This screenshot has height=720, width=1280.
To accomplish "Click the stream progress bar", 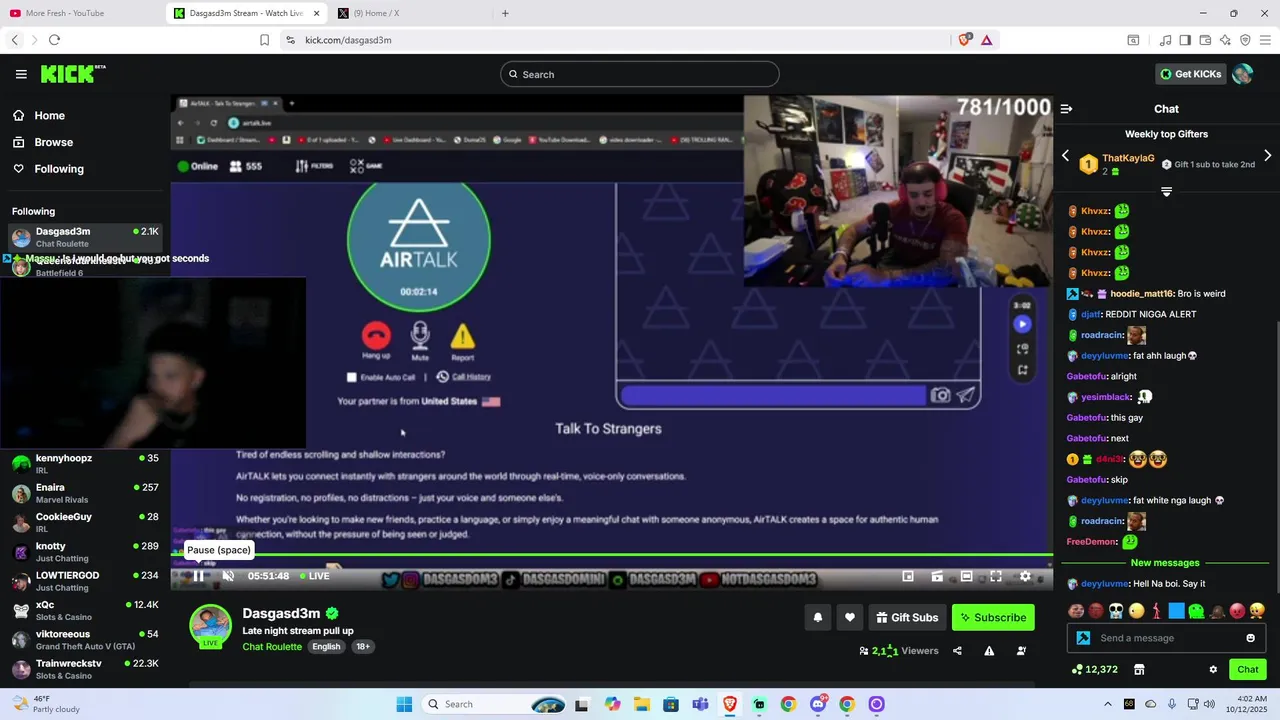I will click(612, 555).
